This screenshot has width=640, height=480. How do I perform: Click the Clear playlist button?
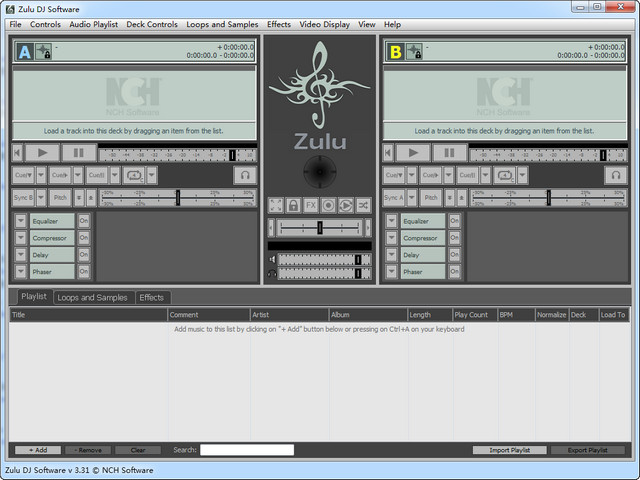point(138,450)
